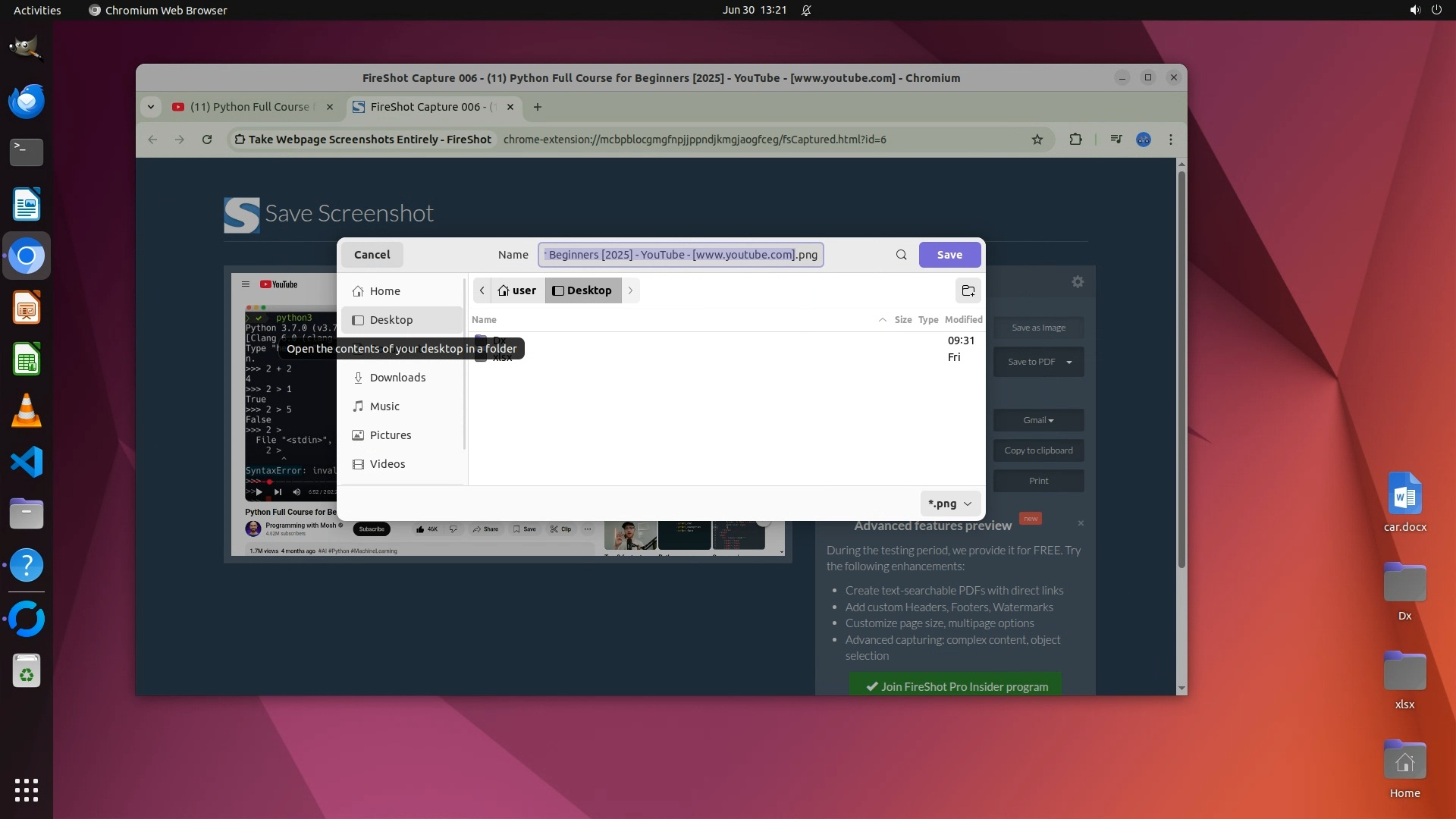The height and width of the screenshot is (819, 1456).
Task: Click the user breadcrumb in the path bar
Action: (517, 290)
